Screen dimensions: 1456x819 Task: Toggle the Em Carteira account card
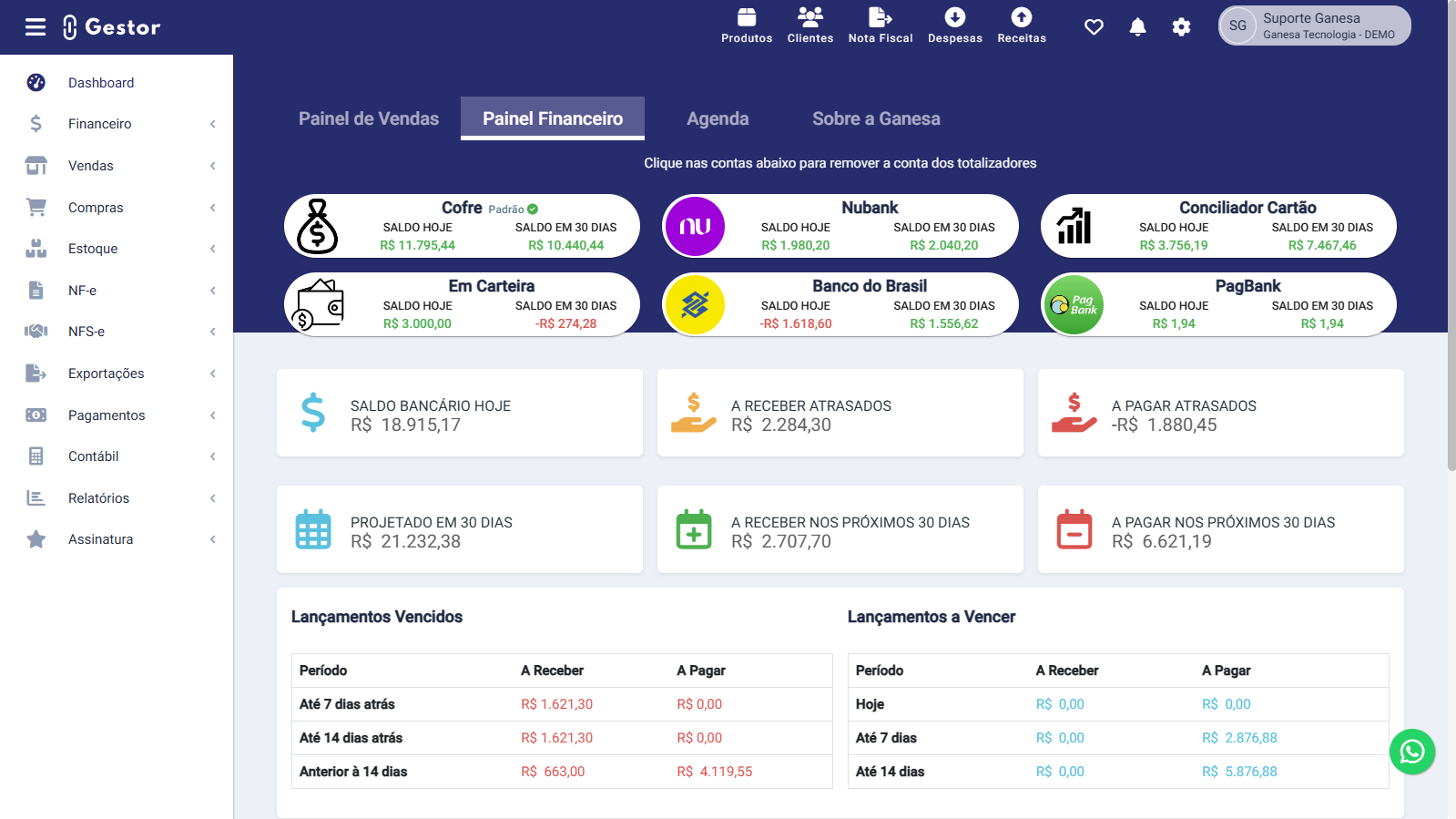click(462, 304)
